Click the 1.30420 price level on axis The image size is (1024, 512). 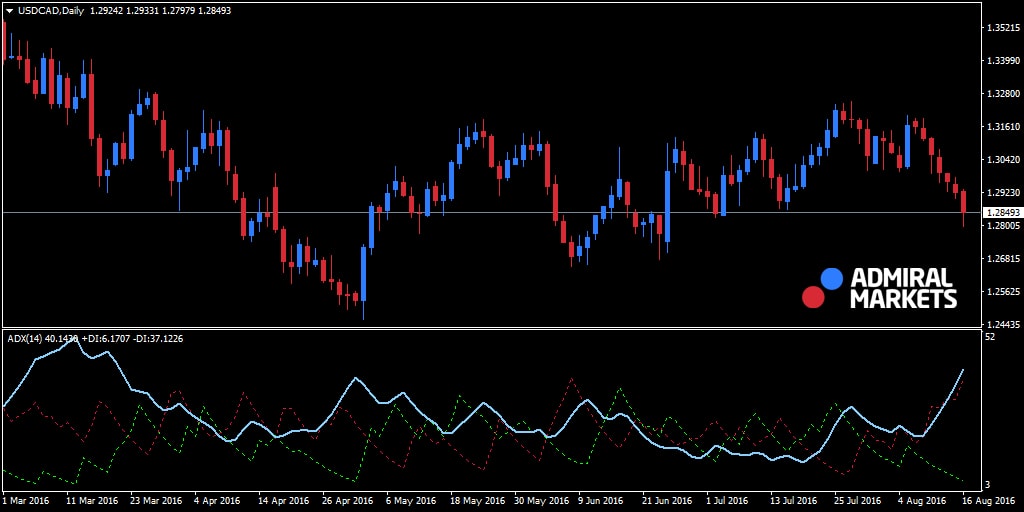click(x=1001, y=160)
